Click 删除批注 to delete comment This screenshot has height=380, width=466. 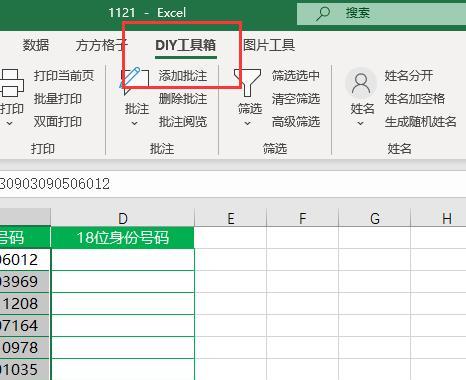point(183,99)
